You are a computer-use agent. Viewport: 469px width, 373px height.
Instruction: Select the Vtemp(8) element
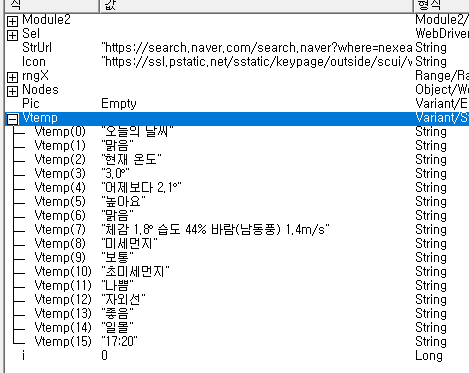click(x=60, y=244)
